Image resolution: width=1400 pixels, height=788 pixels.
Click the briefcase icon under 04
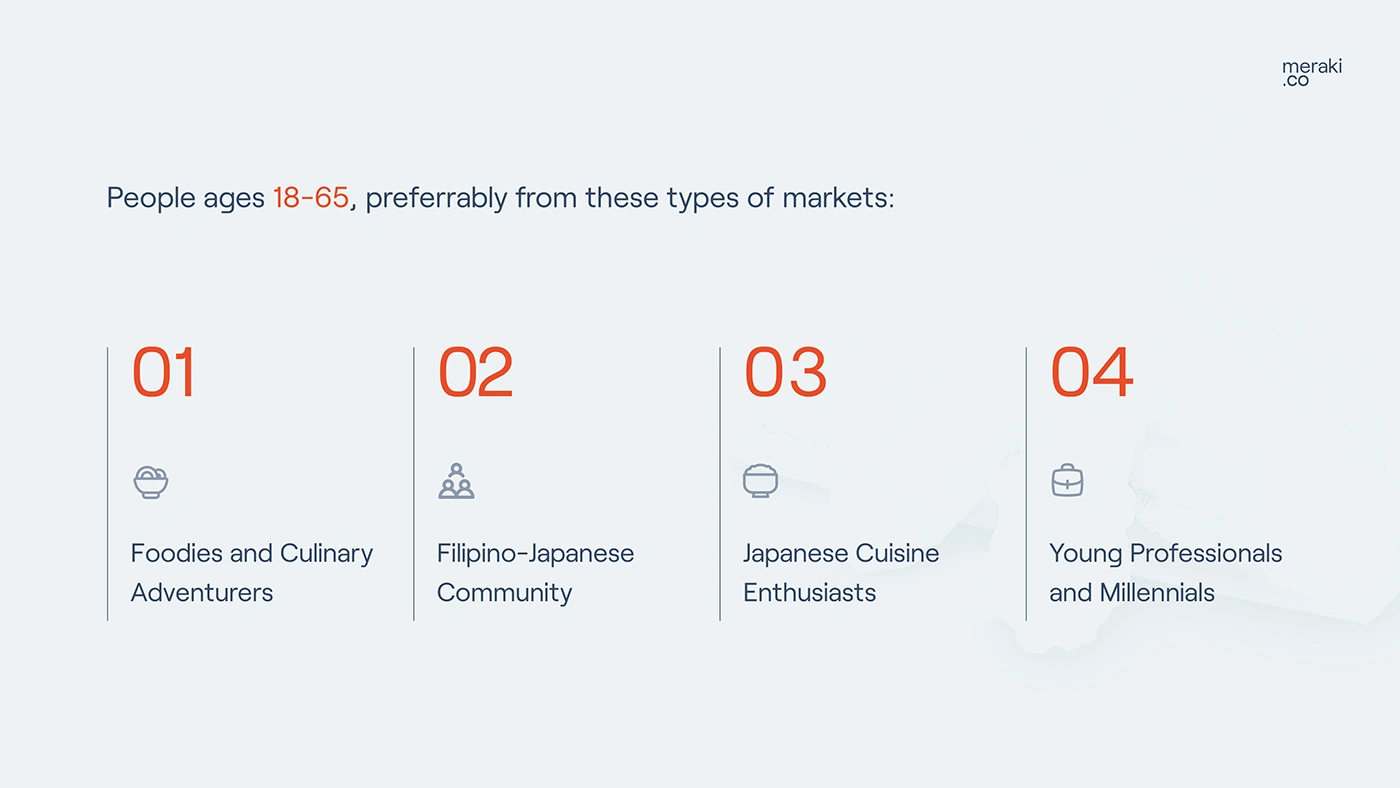point(1067,481)
